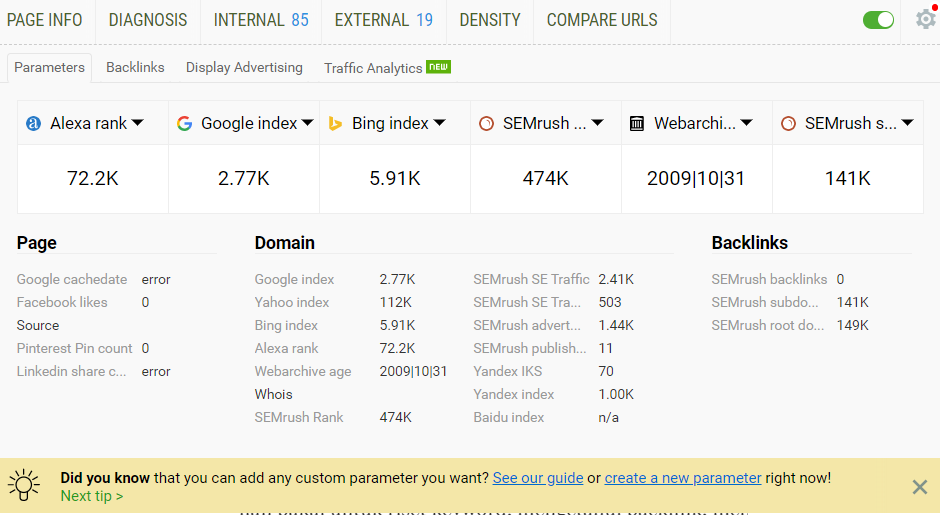This screenshot has width=940, height=515.
Task: Open the EXTERNAL 19 tab
Action: (x=384, y=20)
